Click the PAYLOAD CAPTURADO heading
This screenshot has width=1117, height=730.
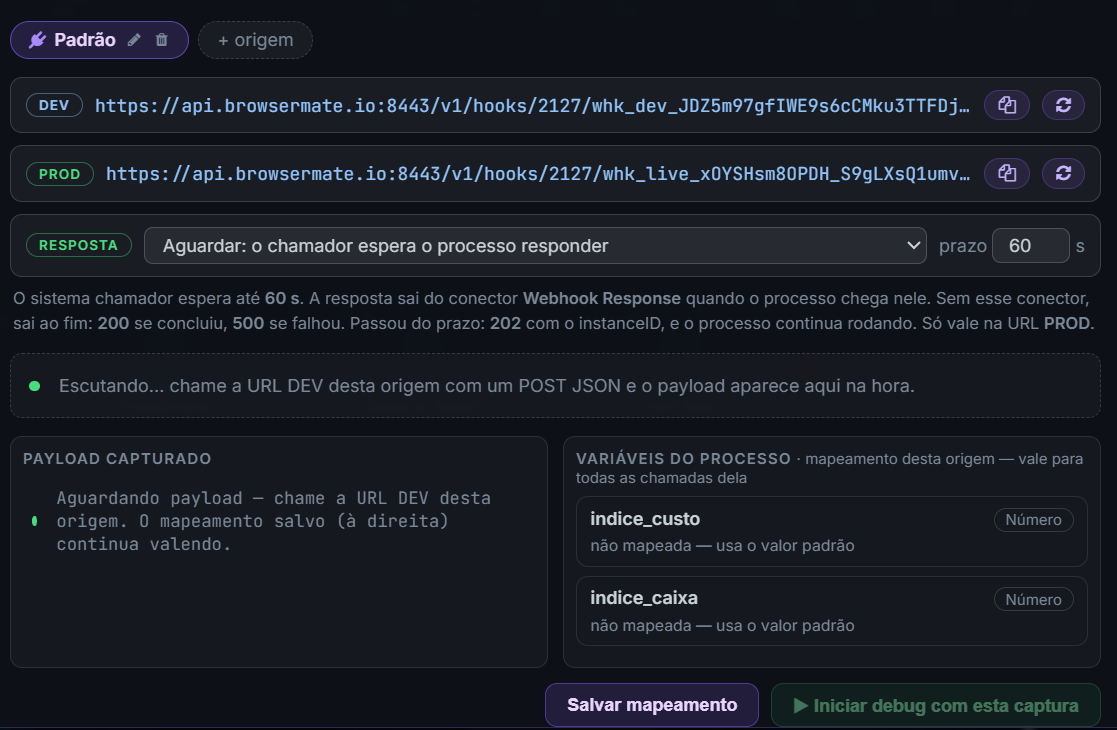pyautogui.click(x=117, y=459)
